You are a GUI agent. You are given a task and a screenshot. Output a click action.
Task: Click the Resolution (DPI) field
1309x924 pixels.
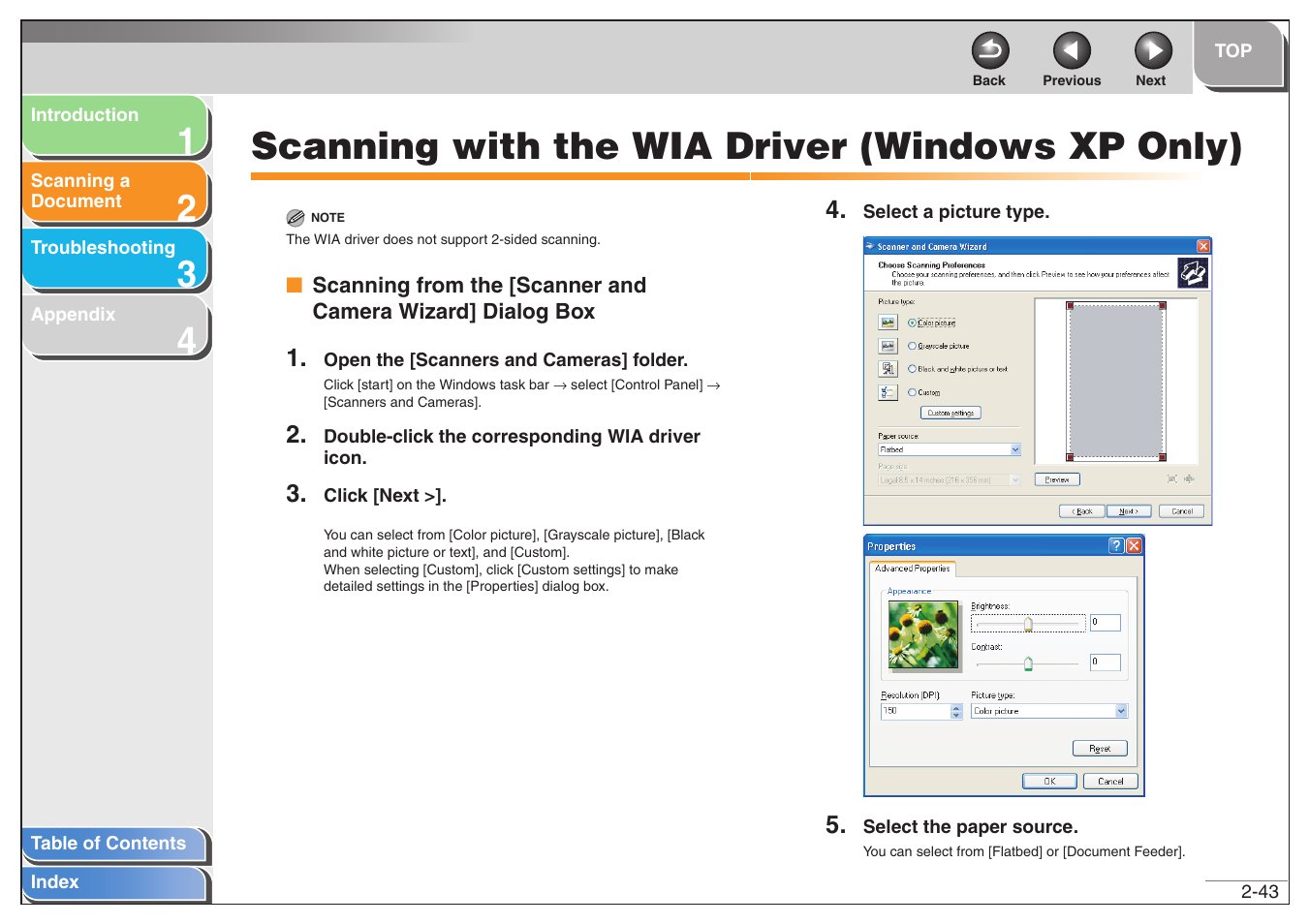[916, 711]
